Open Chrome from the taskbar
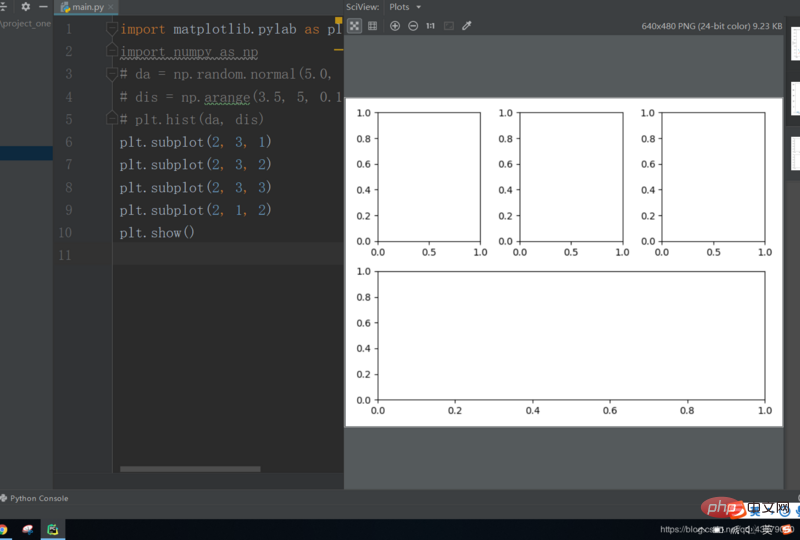 (3, 530)
